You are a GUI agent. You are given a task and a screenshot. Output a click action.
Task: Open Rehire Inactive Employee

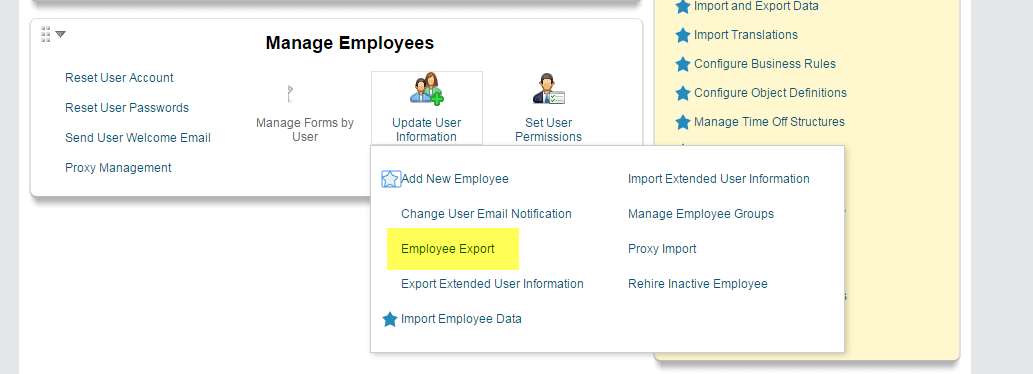[698, 284]
